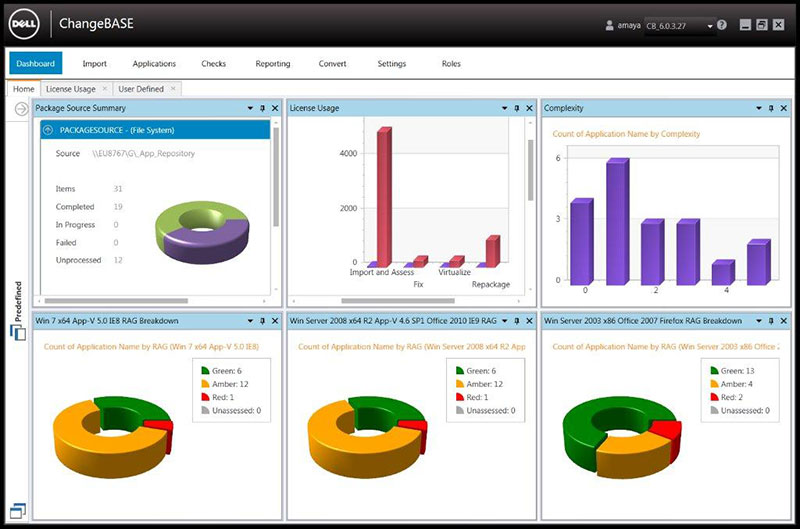Click the Predefined layouts icon in sidebar
The width and height of the screenshot is (800, 529).
coord(18,333)
